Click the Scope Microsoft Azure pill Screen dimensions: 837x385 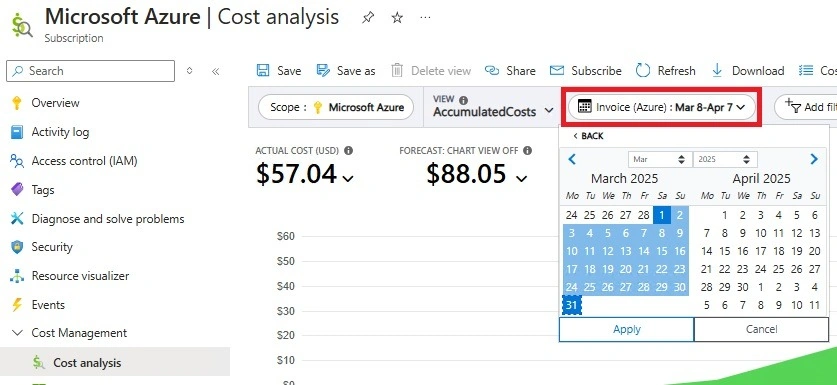click(x=336, y=107)
